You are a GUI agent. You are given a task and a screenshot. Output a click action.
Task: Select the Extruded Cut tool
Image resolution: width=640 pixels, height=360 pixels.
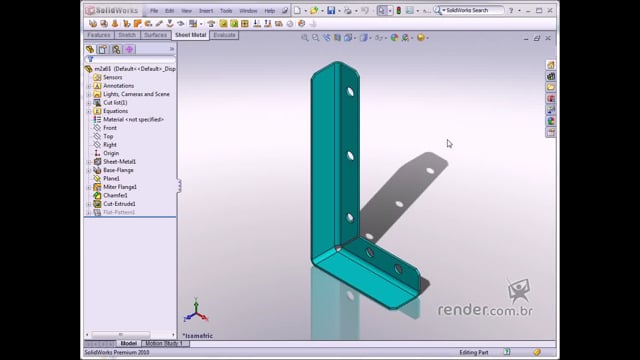coord(223,24)
